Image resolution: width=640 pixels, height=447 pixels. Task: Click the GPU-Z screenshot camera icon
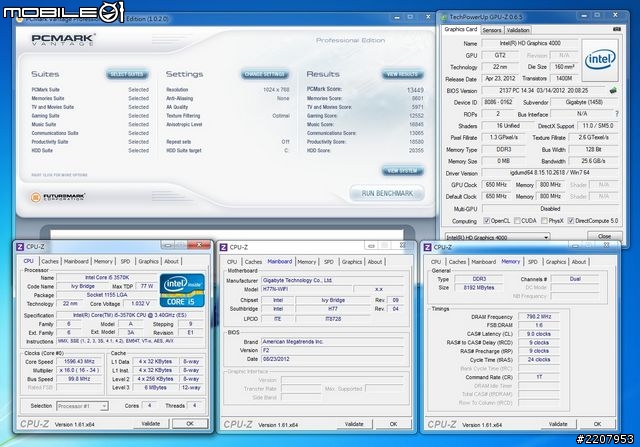[617, 29]
